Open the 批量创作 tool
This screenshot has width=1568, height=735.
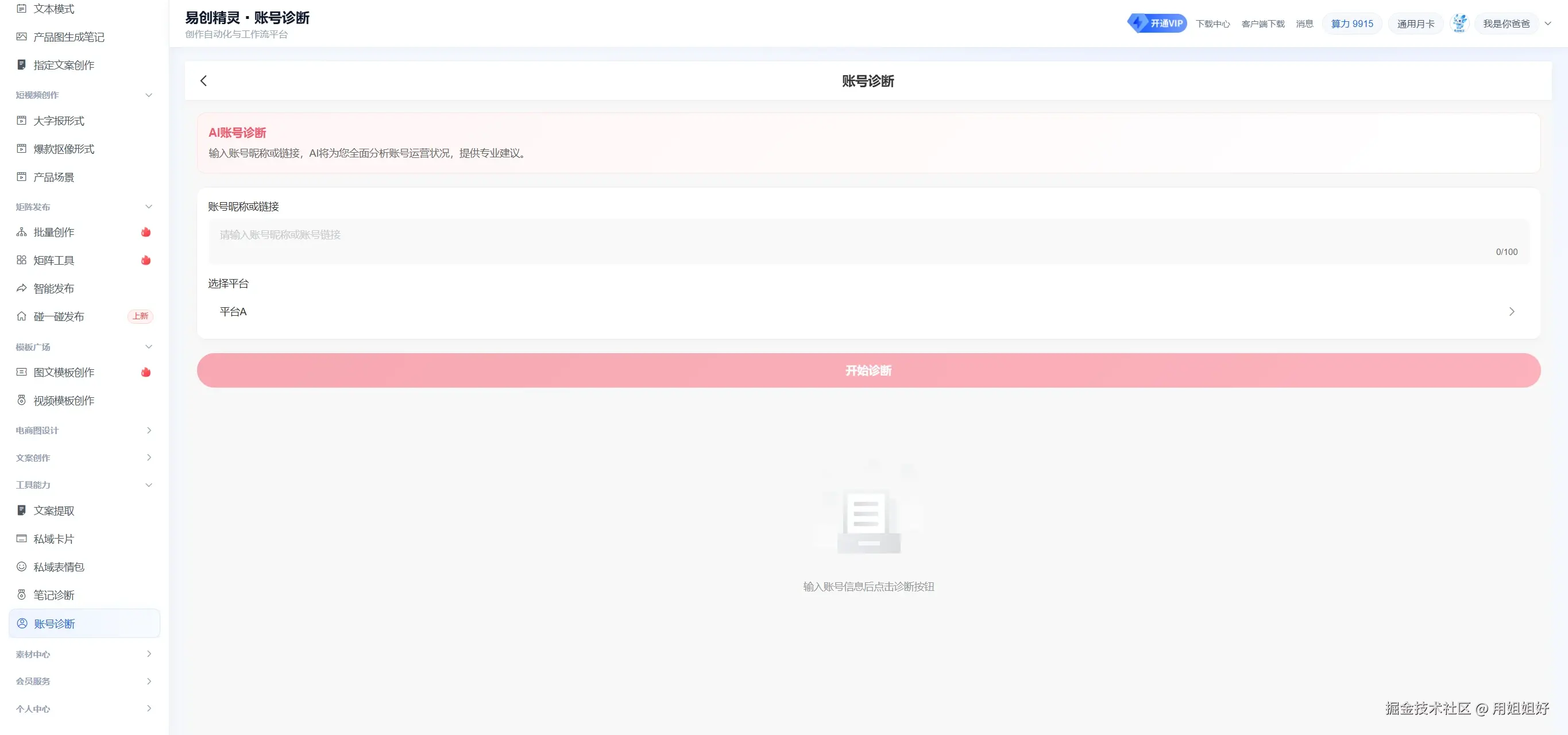click(x=53, y=232)
